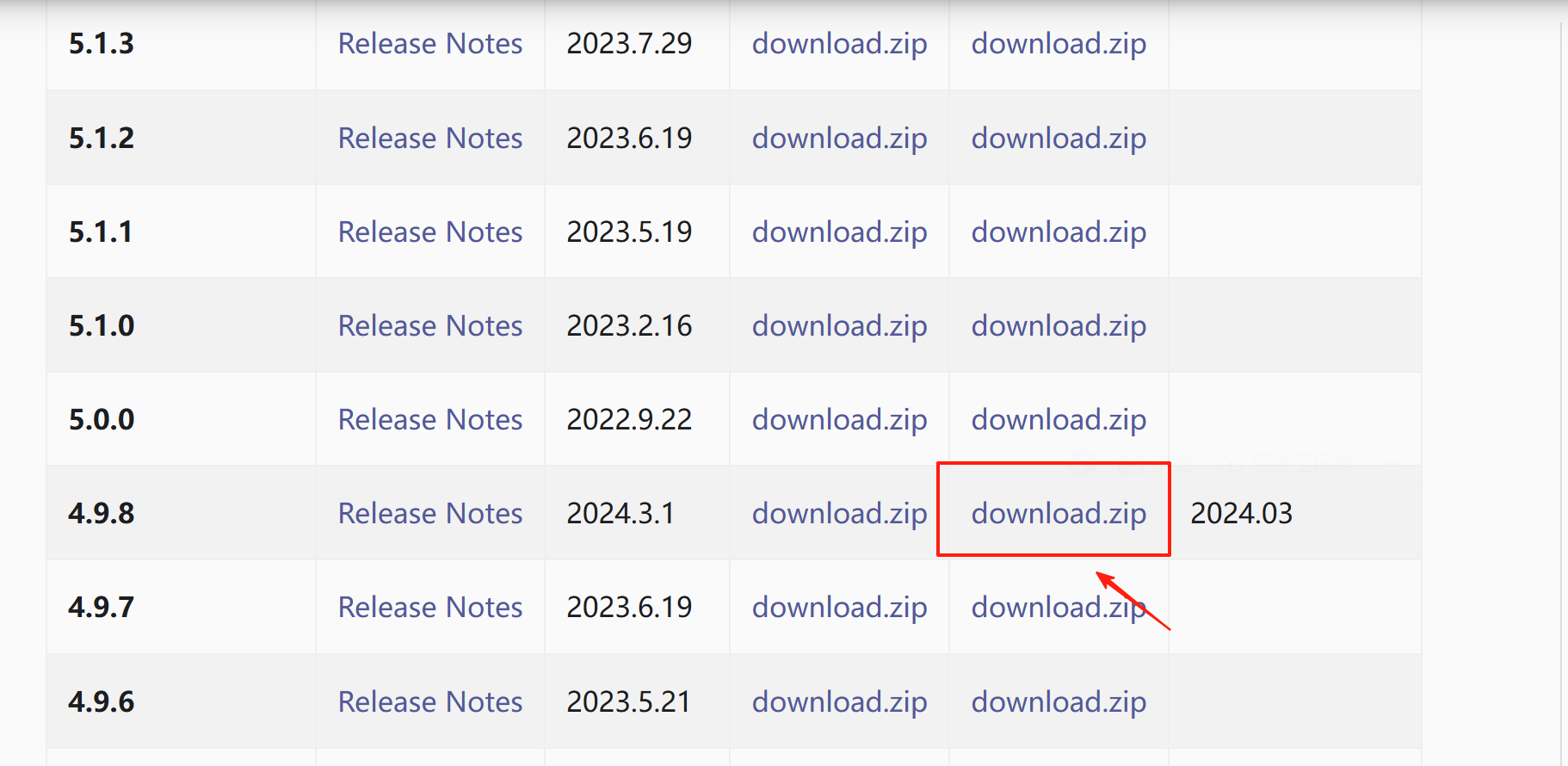Open Release Notes for version 5.1.0
The image size is (1568, 766).
click(x=430, y=325)
